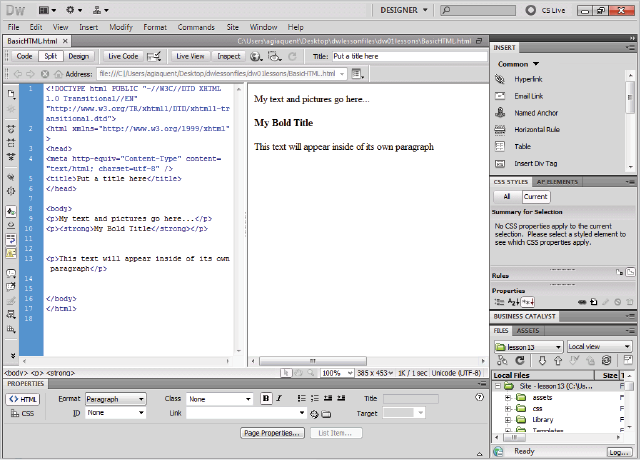
Task: Toggle Live Code mode
Action: point(123,56)
